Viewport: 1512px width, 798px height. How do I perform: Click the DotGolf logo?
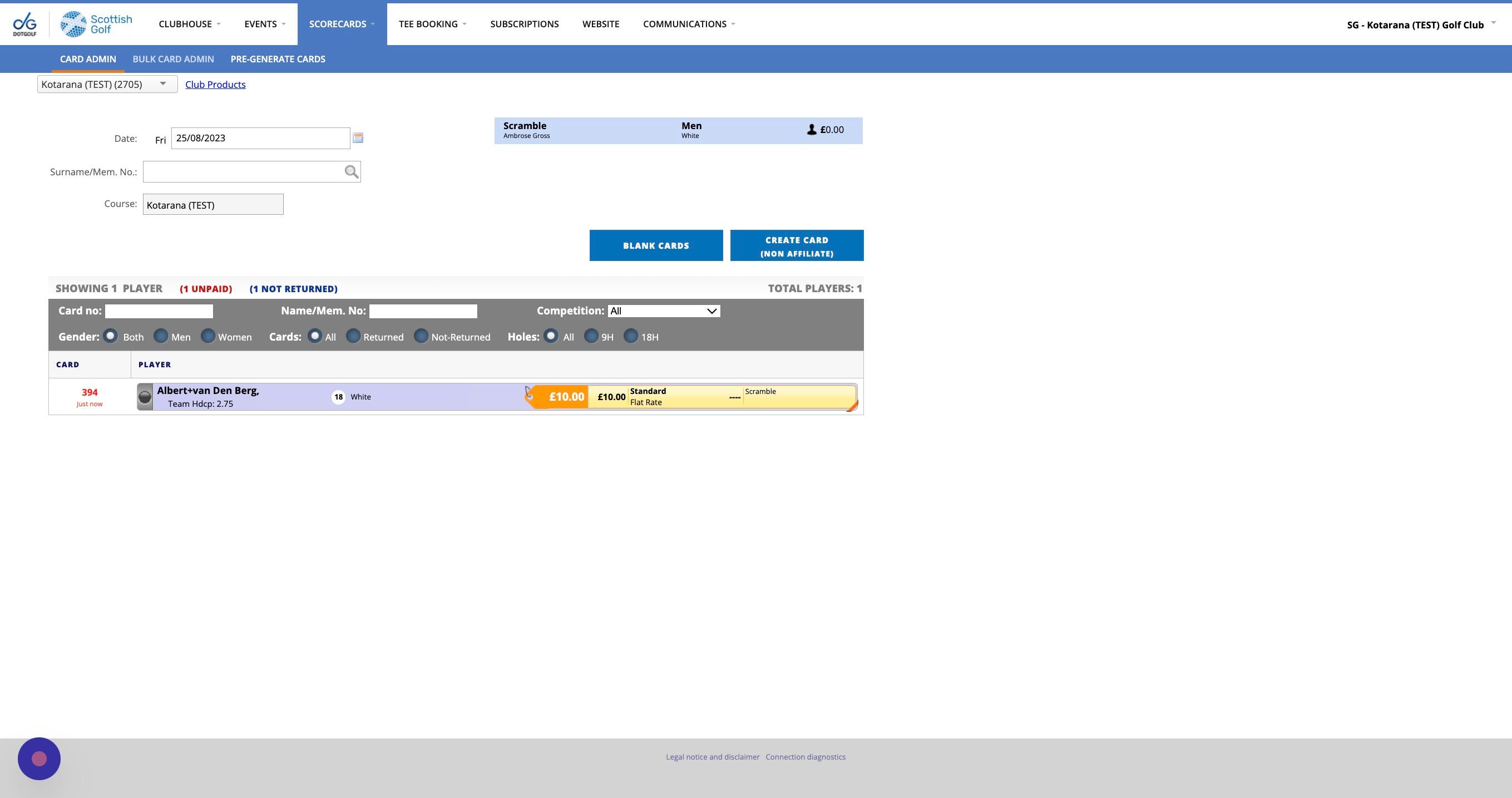click(24, 24)
